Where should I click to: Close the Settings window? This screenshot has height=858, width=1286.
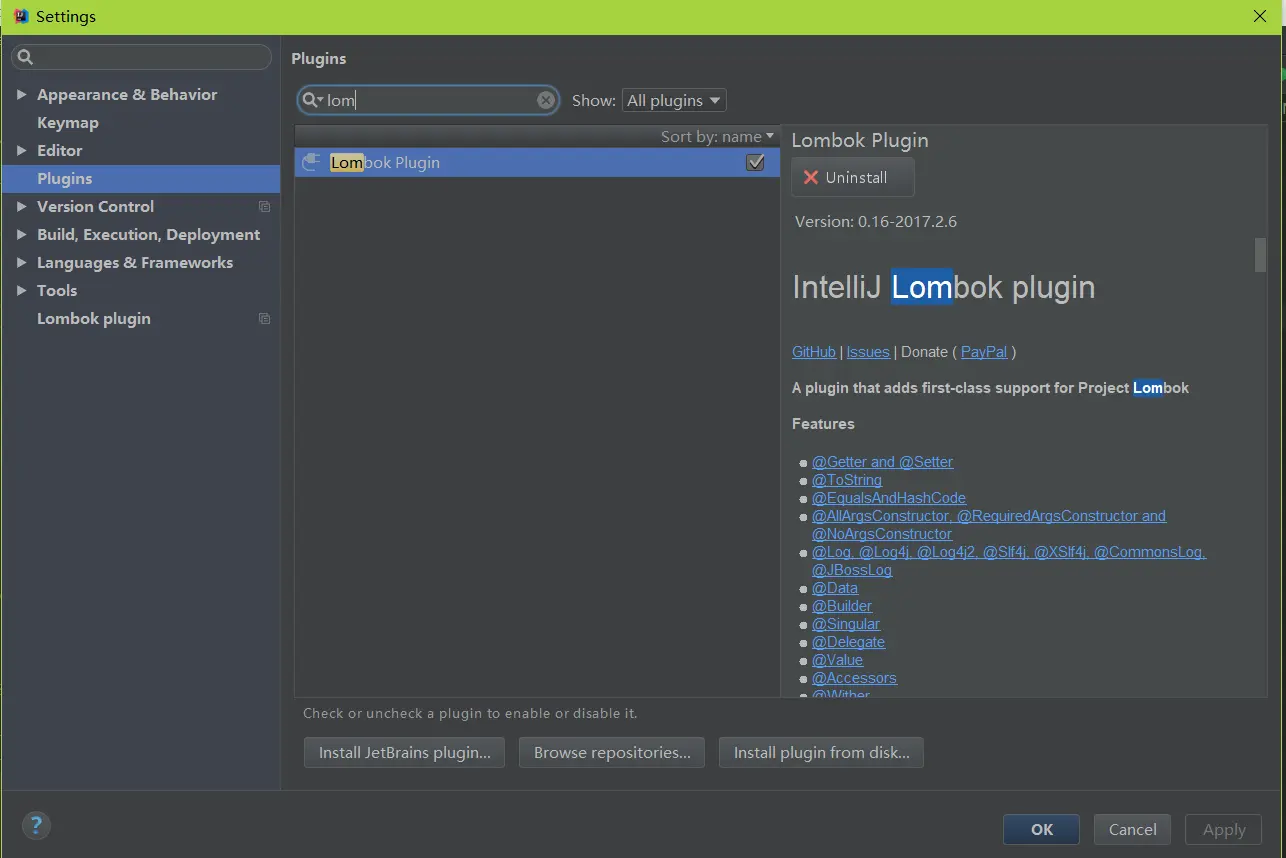1260,16
